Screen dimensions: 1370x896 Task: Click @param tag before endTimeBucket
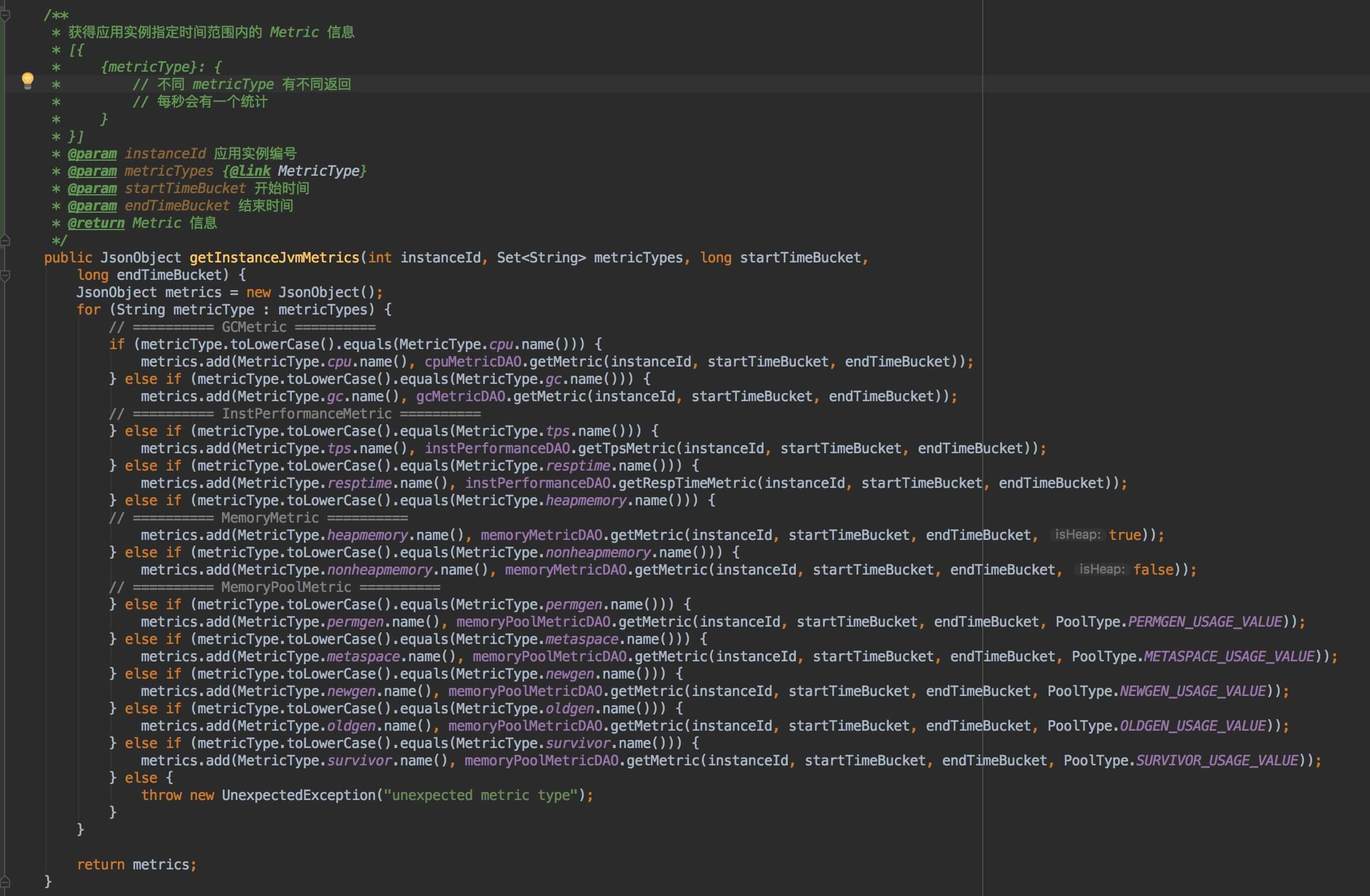[92, 206]
